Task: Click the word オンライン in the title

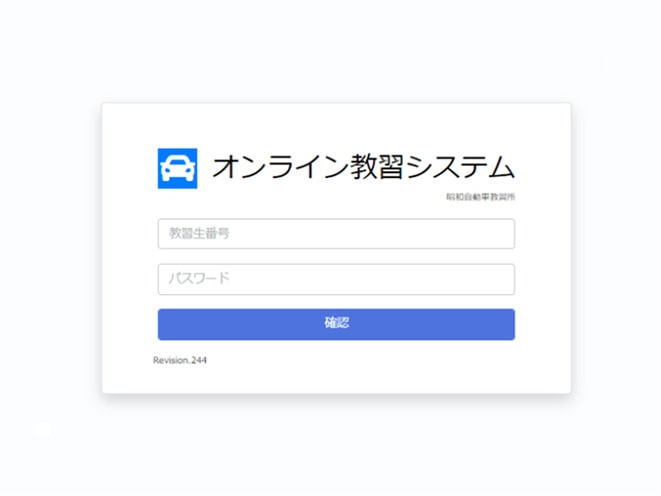Action: click(281, 167)
